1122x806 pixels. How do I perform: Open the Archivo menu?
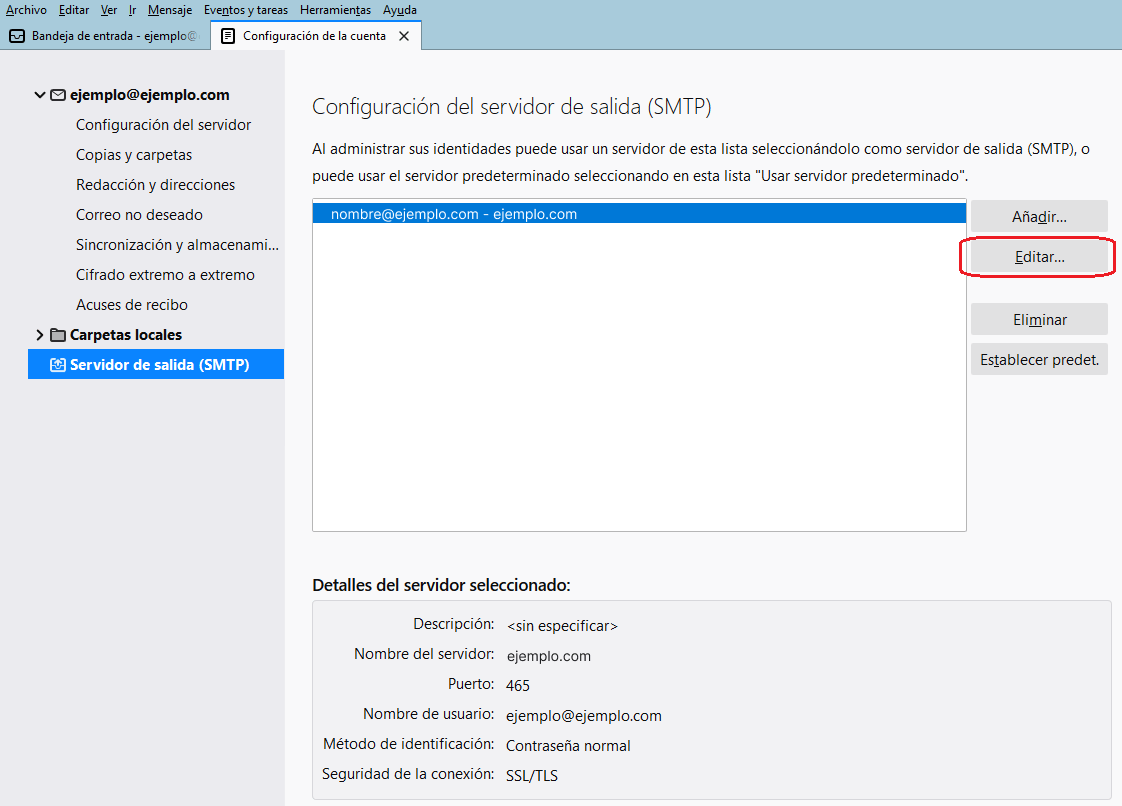26,10
